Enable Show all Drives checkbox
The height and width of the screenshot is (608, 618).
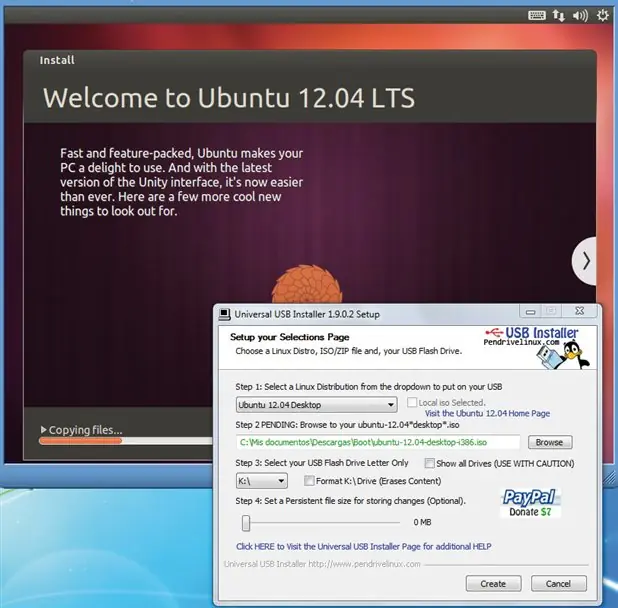[x=430, y=463]
